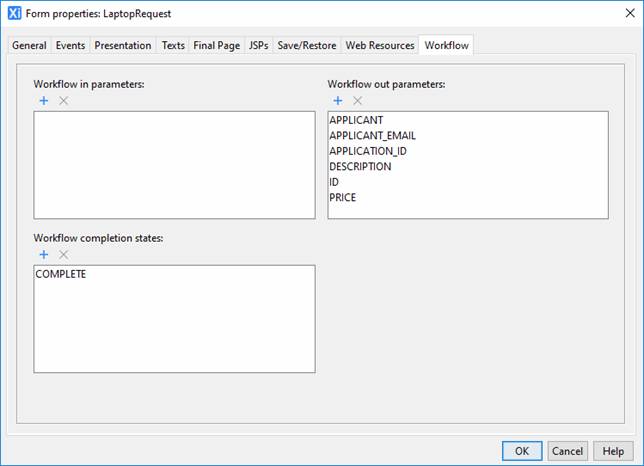Open the Final Page tab
644x466 pixels.
[217, 45]
